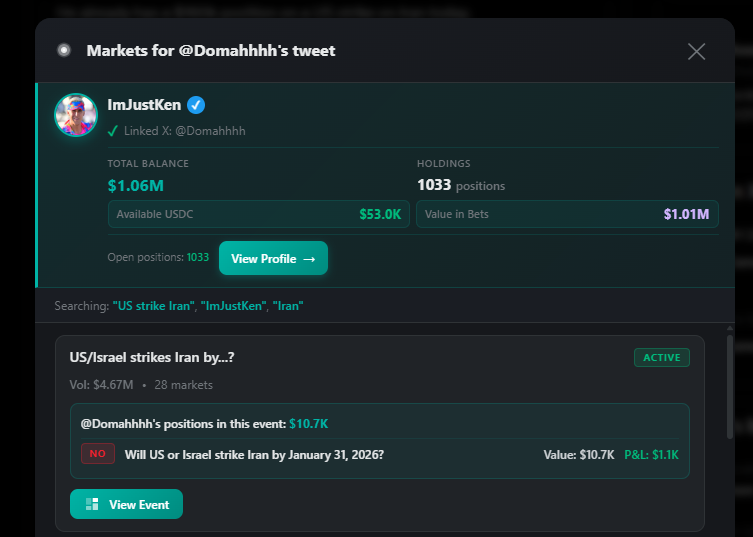
Task: Click the green checkmark by Linked X
Action: (x=113, y=131)
